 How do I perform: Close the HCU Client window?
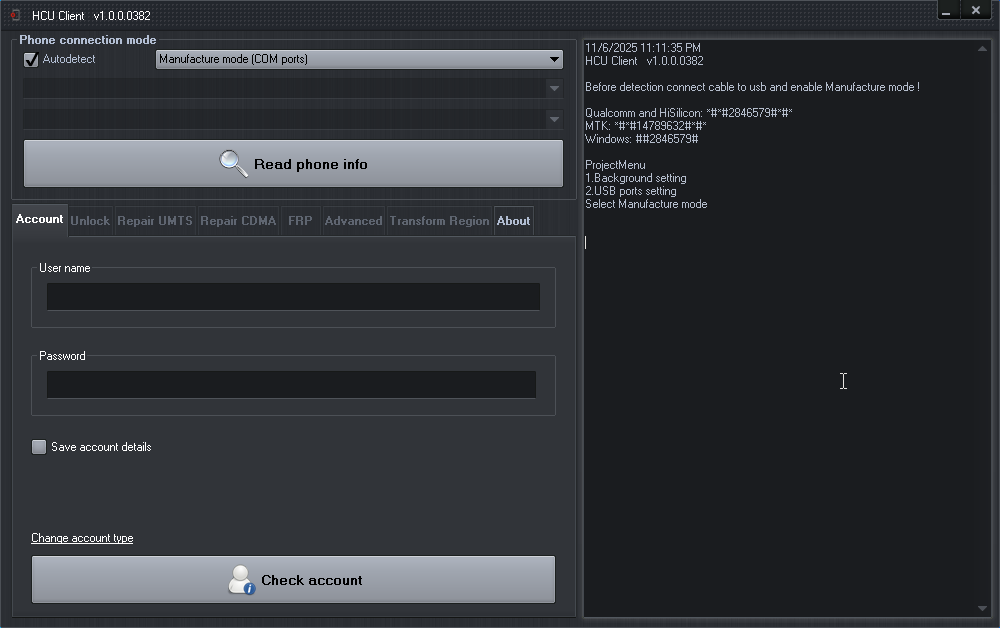(976, 10)
